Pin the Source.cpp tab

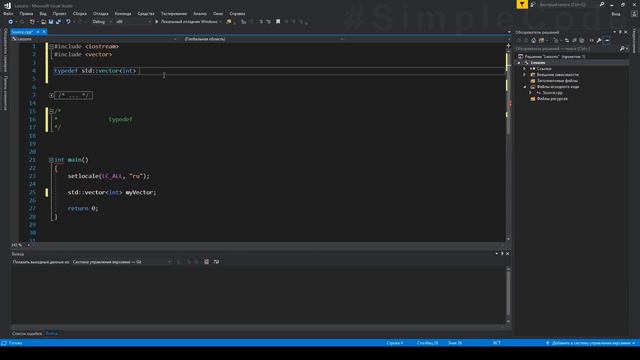coord(38,32)
